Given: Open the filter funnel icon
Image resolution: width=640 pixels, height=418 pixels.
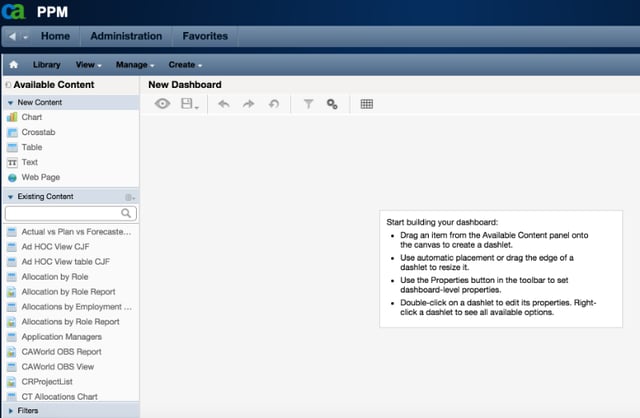Looking at the screenshot, I should click(309, 104).
